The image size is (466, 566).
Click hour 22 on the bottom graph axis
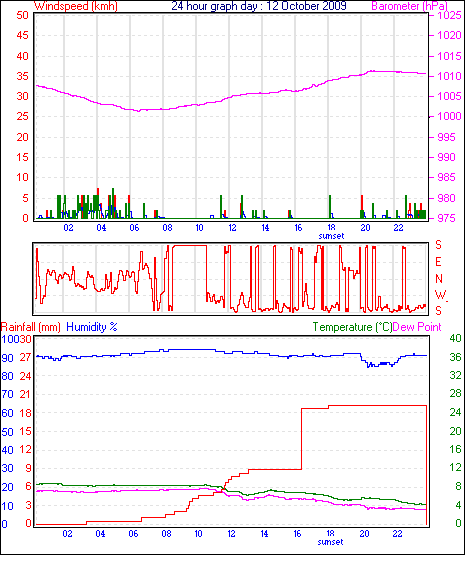(x=397, y=534)
